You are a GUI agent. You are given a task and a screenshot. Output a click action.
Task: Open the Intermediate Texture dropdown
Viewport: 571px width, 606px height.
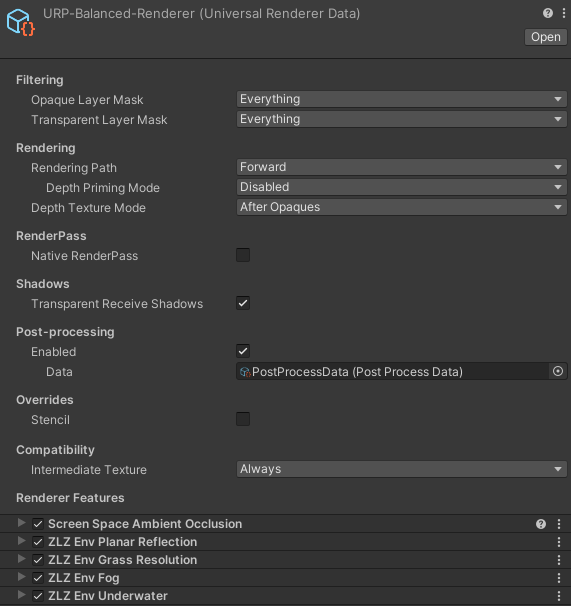pos(402,469)
